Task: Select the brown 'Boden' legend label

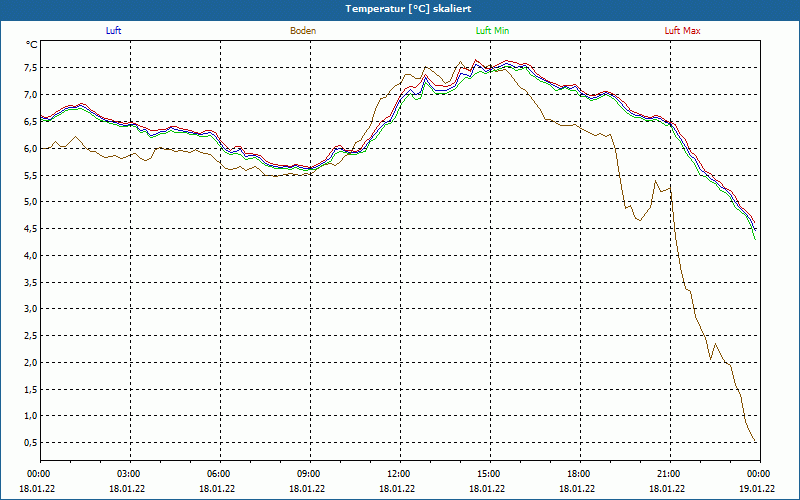Action: (x=303, y=31)
